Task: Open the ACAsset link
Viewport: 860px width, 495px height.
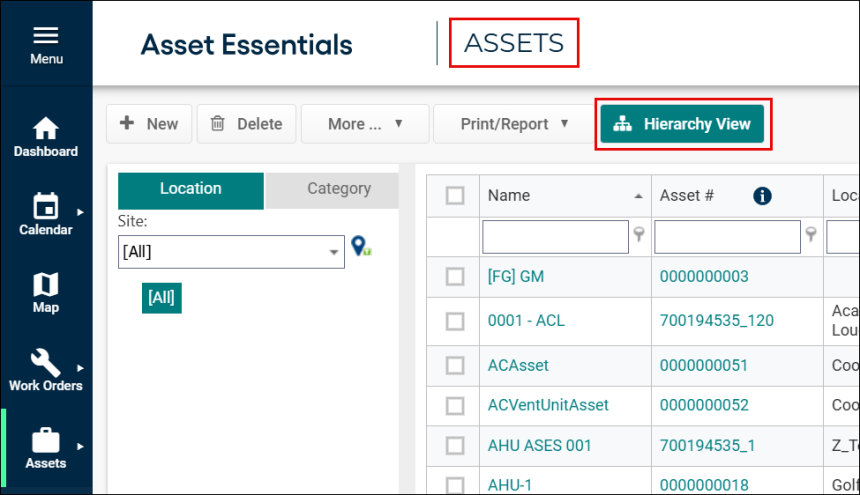Action: [518, 365]
